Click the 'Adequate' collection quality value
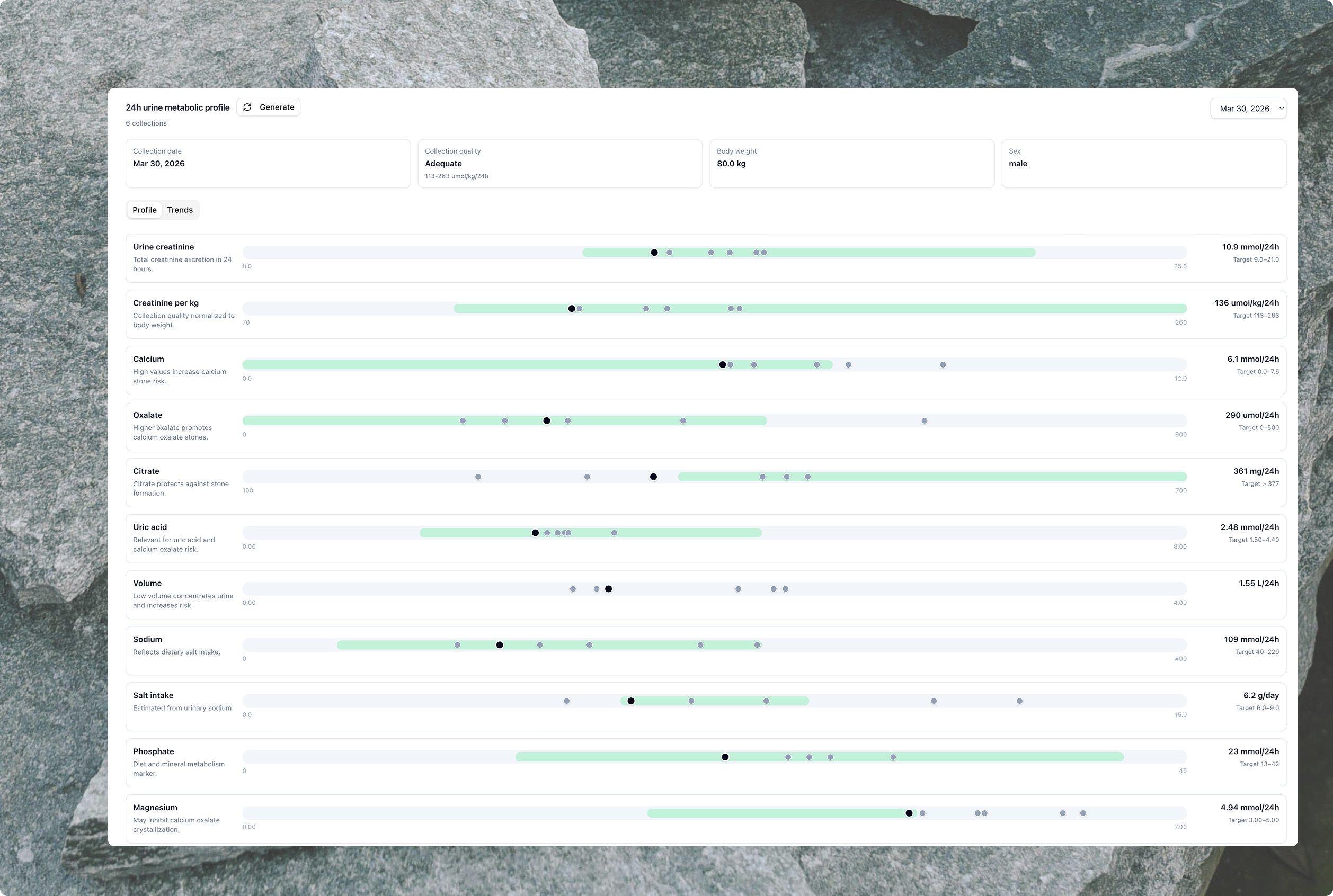This screenshot has height=896, width=1333. pos(443,164)
